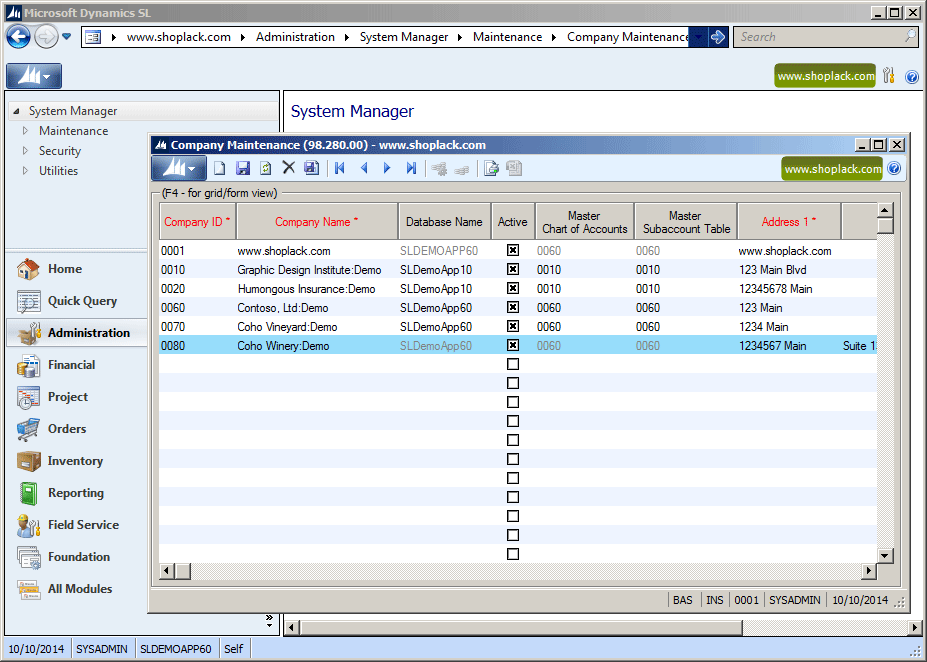Select the Administration module

77,333
